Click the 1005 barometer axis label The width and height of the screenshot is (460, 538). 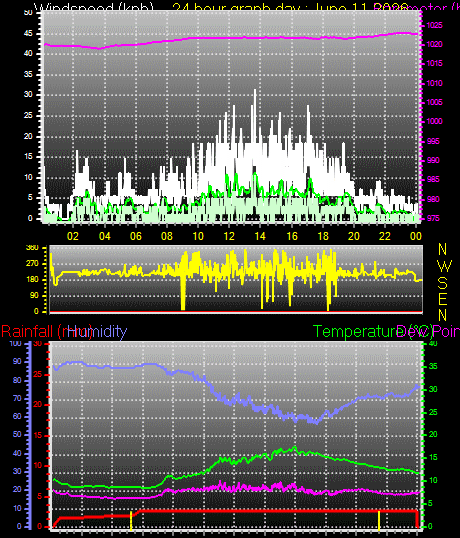(x=434, y=102)
